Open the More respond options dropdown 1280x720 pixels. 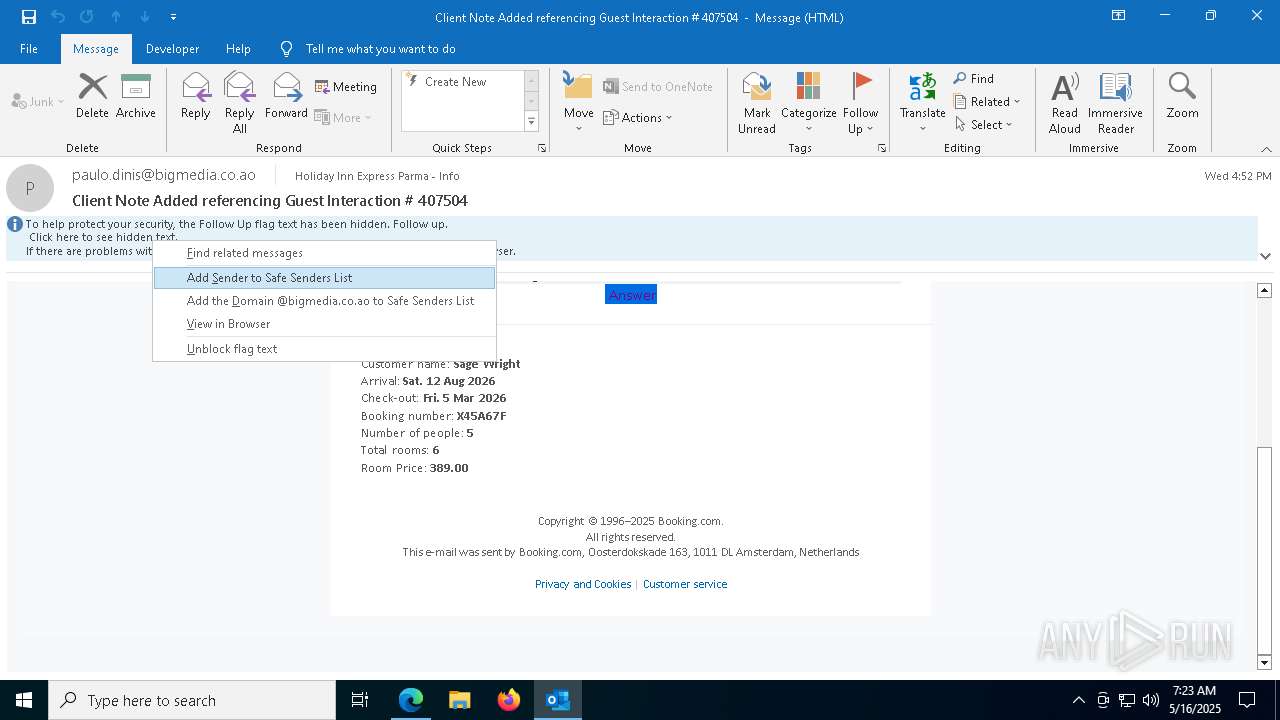[x=344, y=118]
